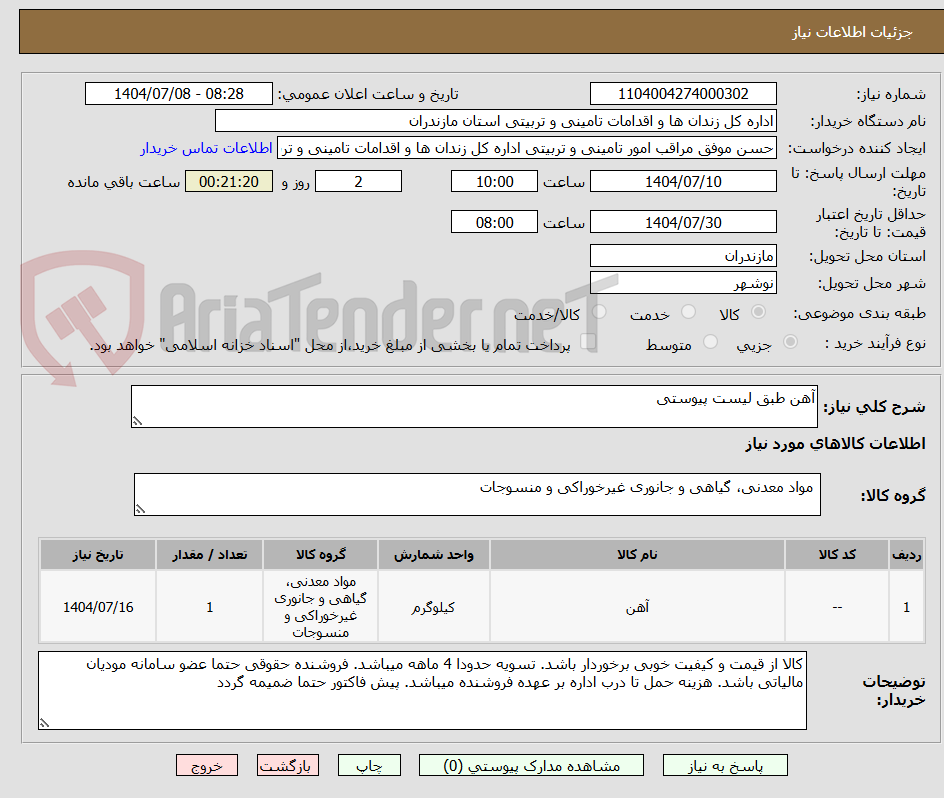Choose the جزیی purchase type option
Viewport: 944px width, 798px height.
[x=790, y=341]
